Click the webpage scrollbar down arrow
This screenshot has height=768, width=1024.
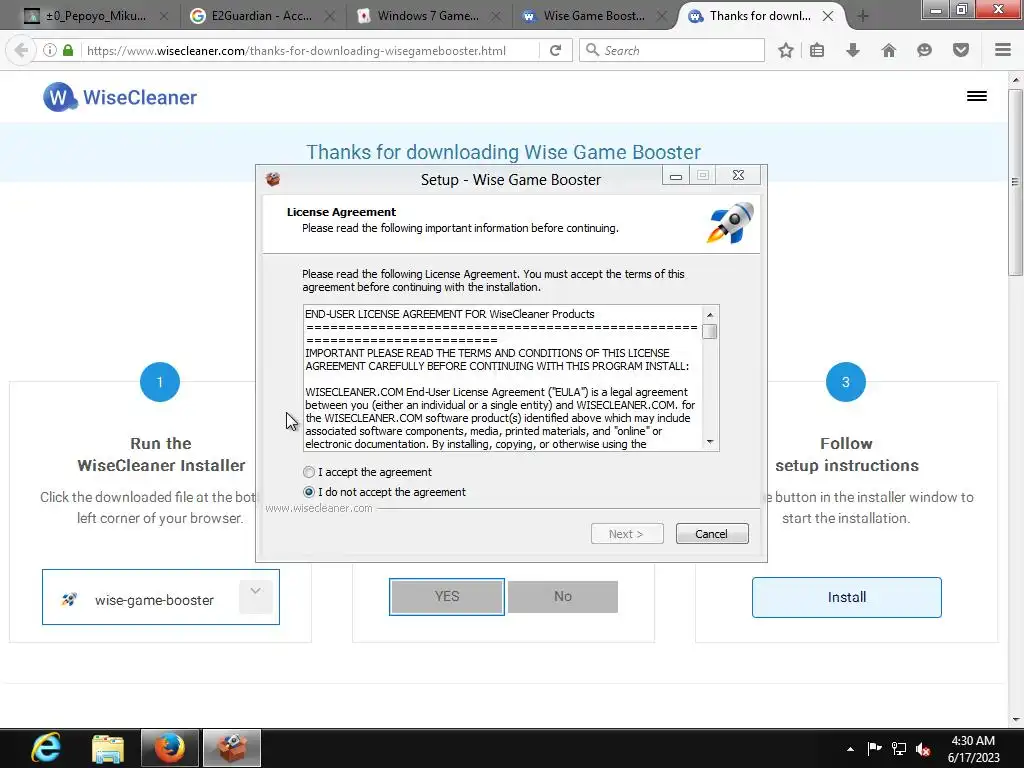[1015, 720]
